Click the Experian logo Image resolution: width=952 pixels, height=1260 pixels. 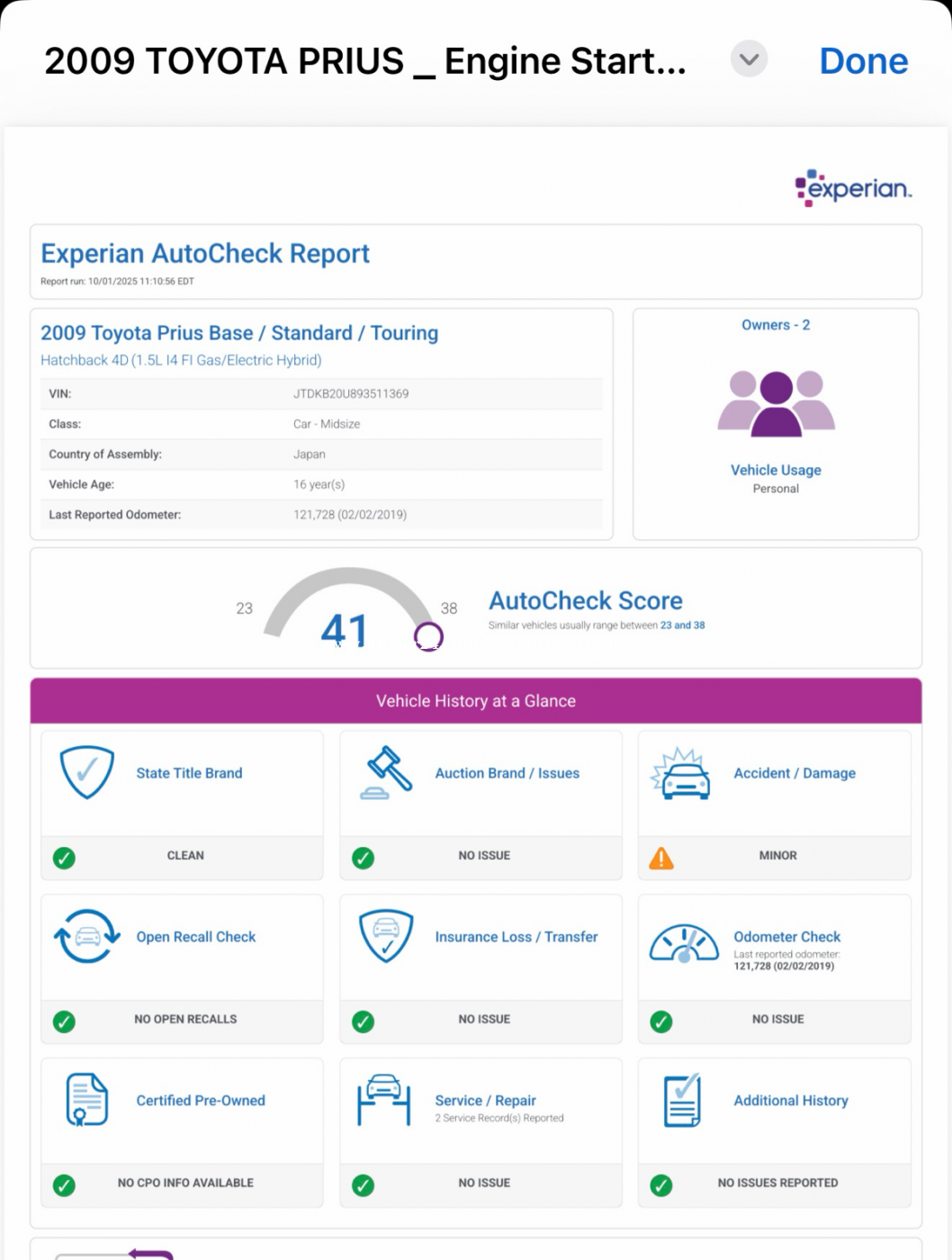coord(853,187)
